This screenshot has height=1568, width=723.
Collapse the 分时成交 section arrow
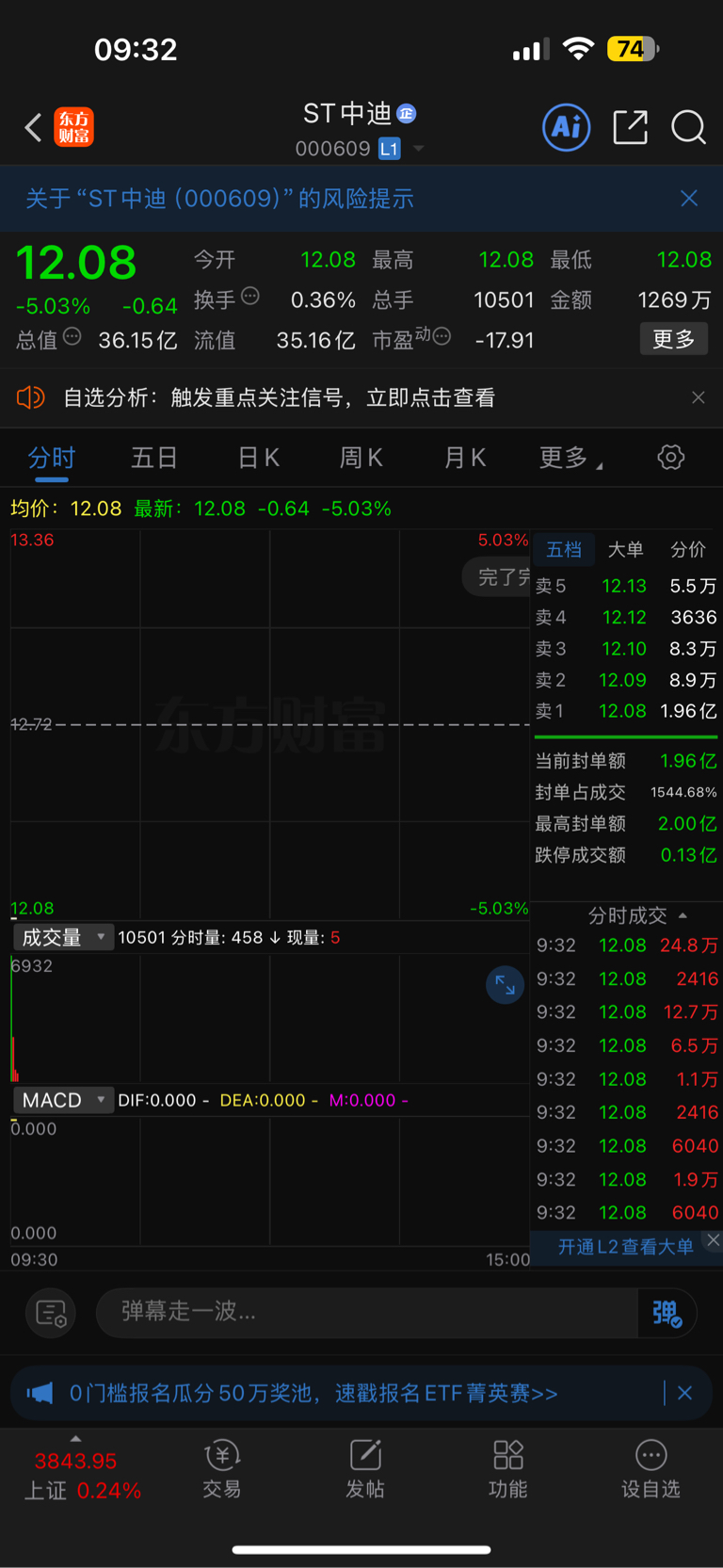click(x=683, y=915)
